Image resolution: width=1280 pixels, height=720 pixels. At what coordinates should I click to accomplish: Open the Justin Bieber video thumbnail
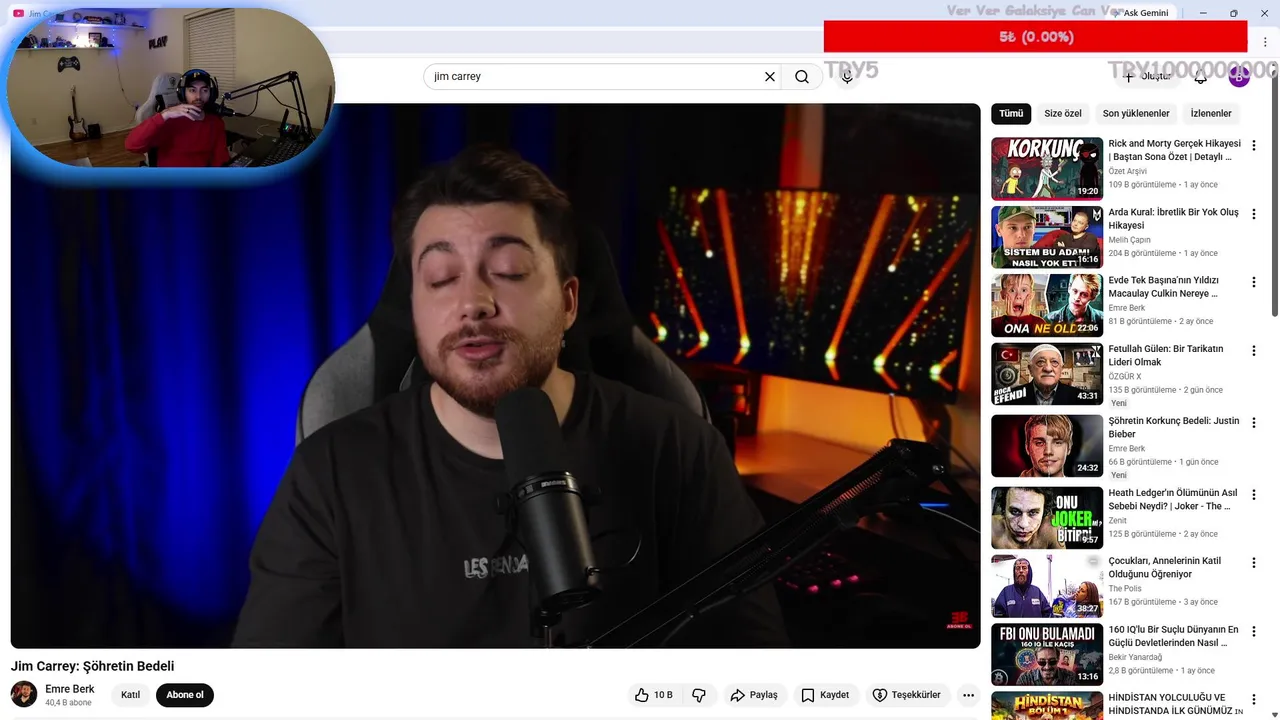1047,446
